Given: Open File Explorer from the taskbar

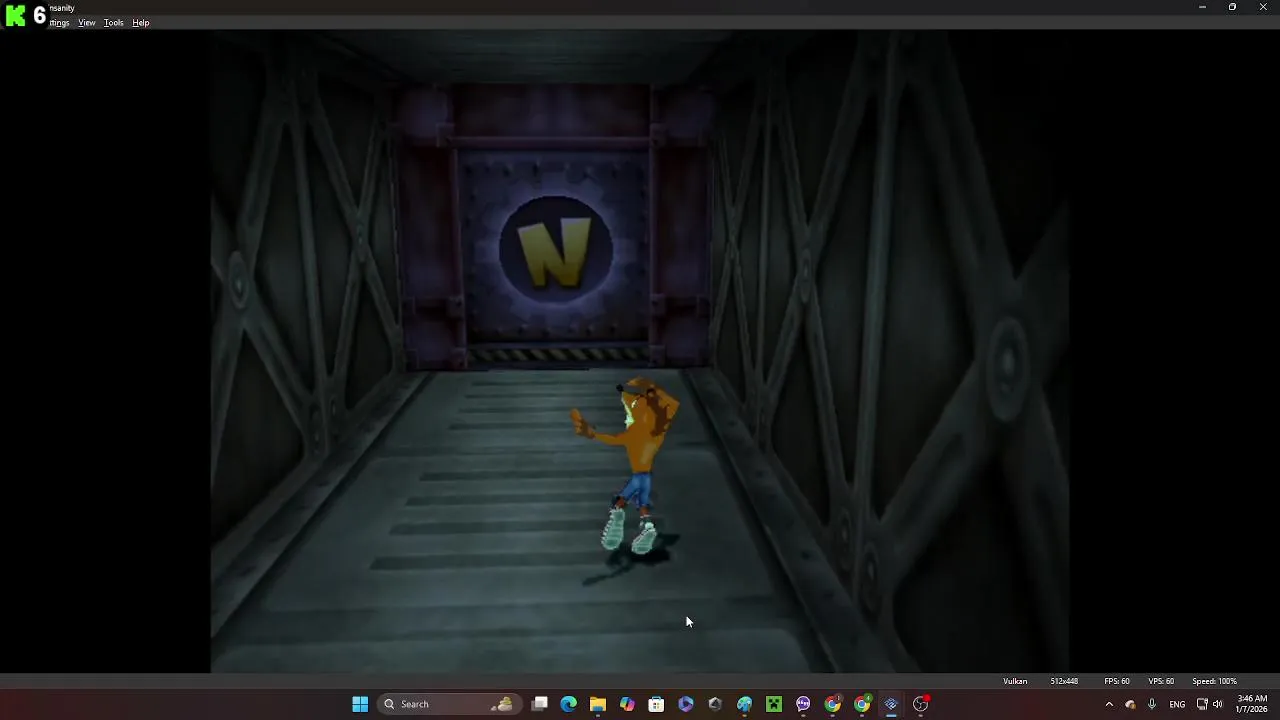Looking at the screenshot, I should (x=598, y=704).
